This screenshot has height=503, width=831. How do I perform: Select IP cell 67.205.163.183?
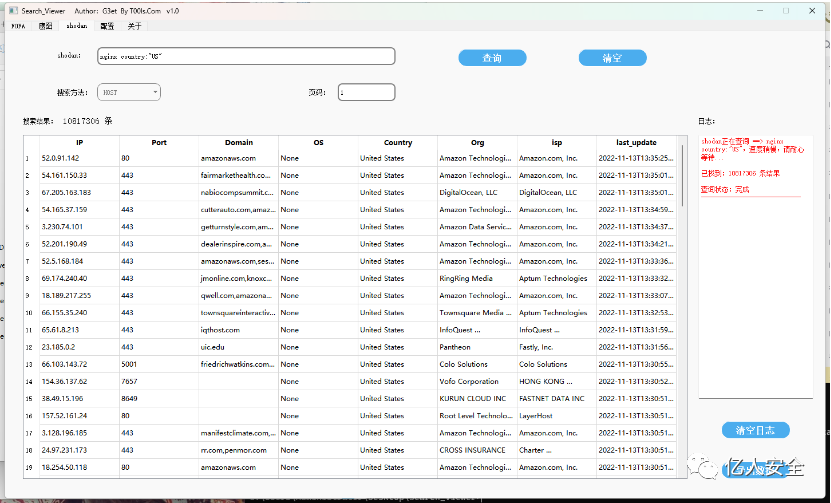[79, 192]
